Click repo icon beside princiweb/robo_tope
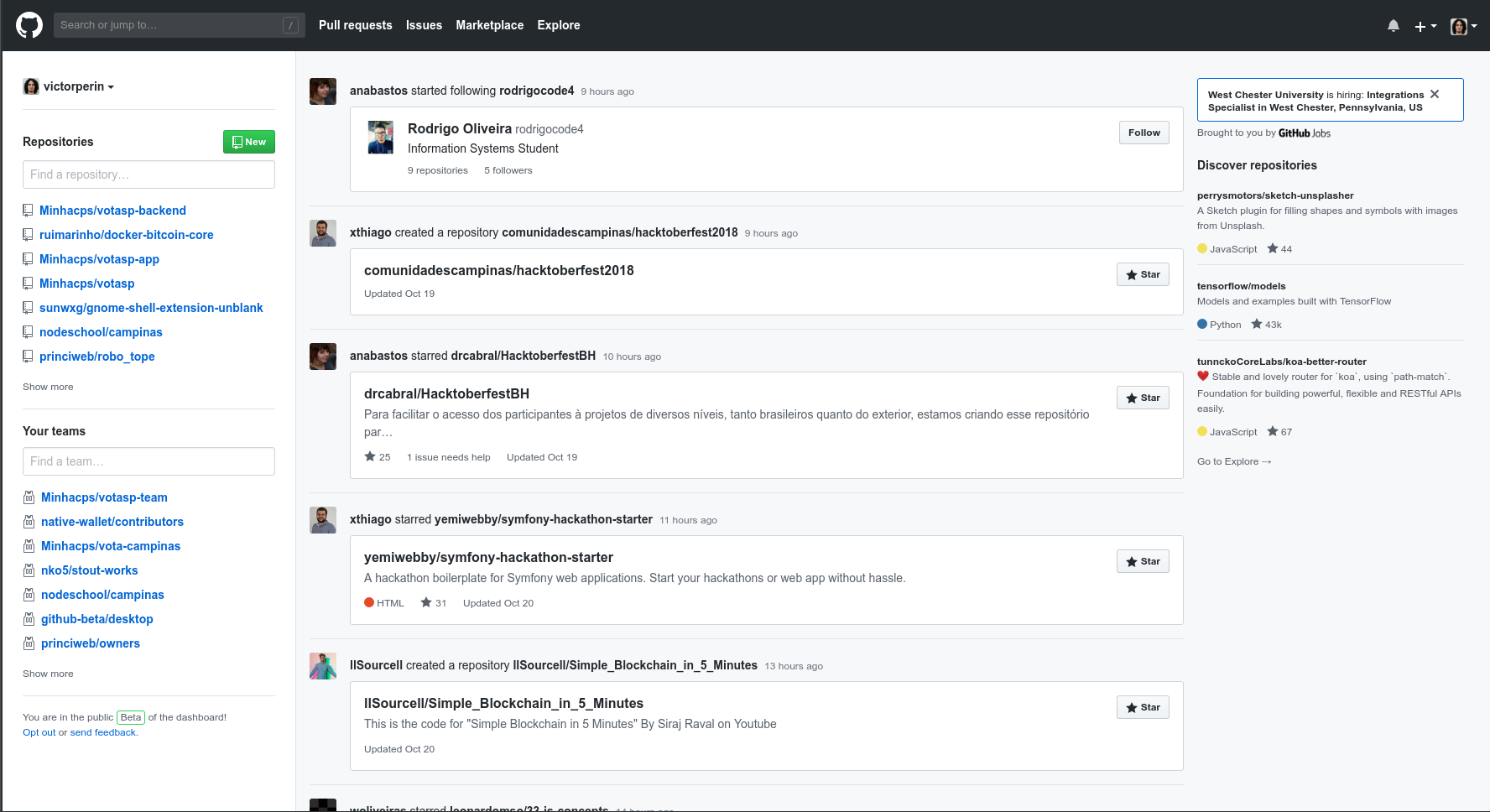This screenshot has width=1490, height=812. tap(28, 357)
